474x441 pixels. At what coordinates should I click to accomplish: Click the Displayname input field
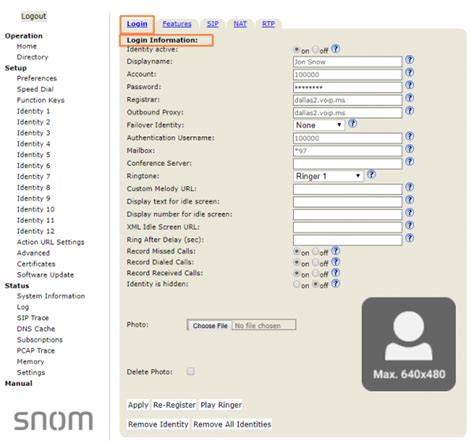coord(348,62)
